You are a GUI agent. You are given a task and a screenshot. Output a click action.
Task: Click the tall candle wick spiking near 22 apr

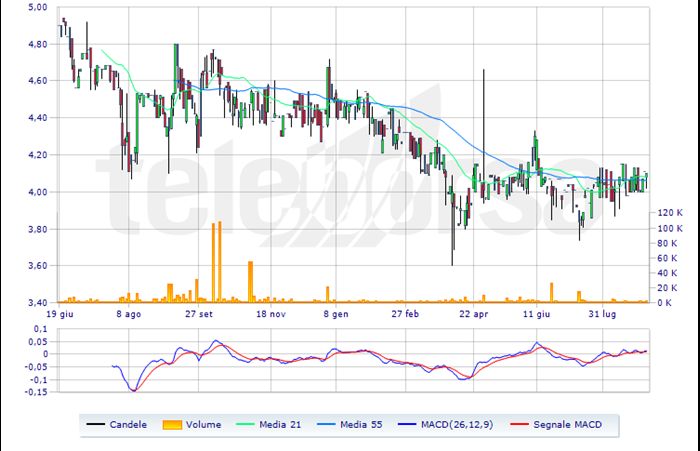click(x=483, y=112)
